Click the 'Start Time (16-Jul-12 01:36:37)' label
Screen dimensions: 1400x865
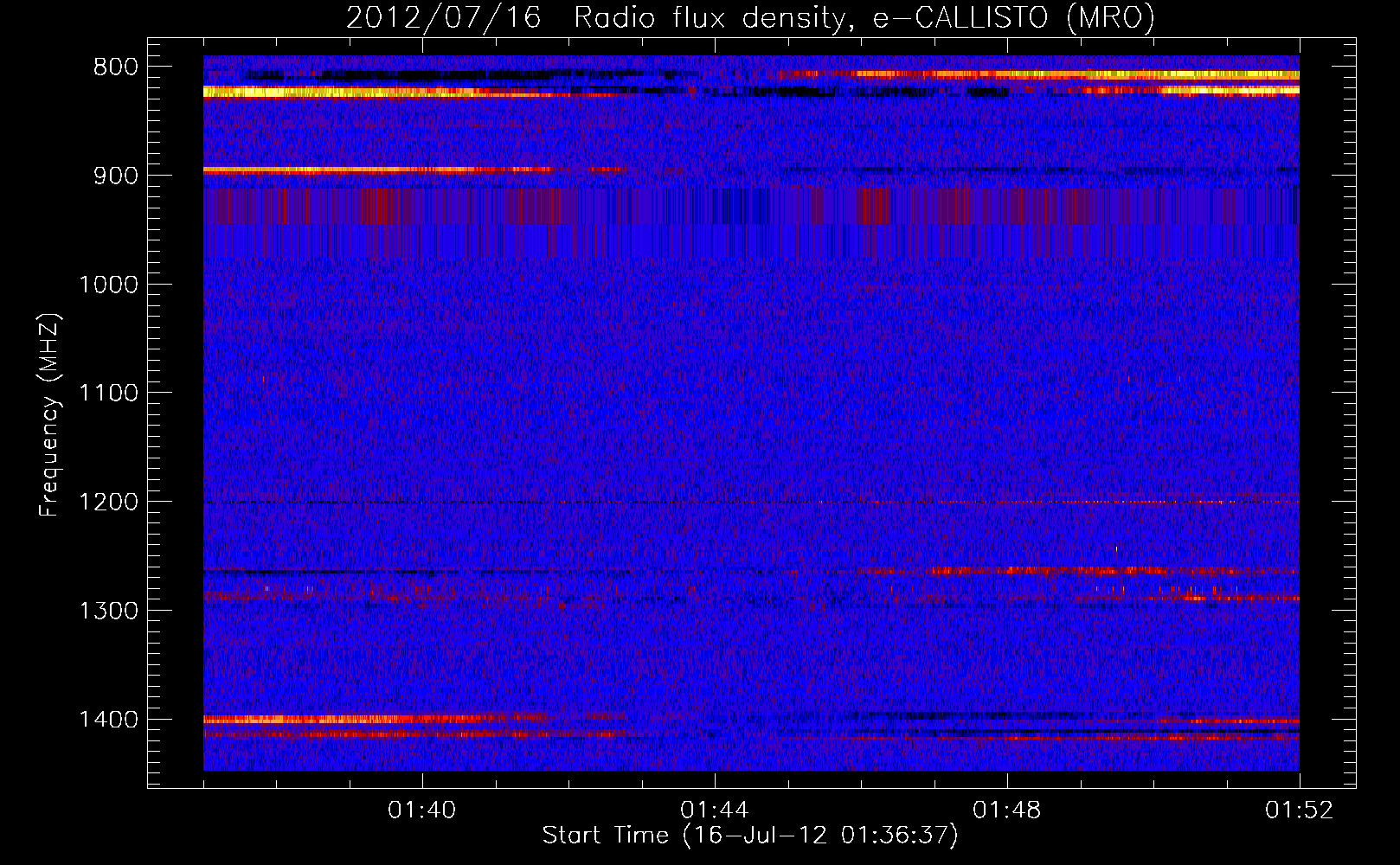[x=750, y=836]
